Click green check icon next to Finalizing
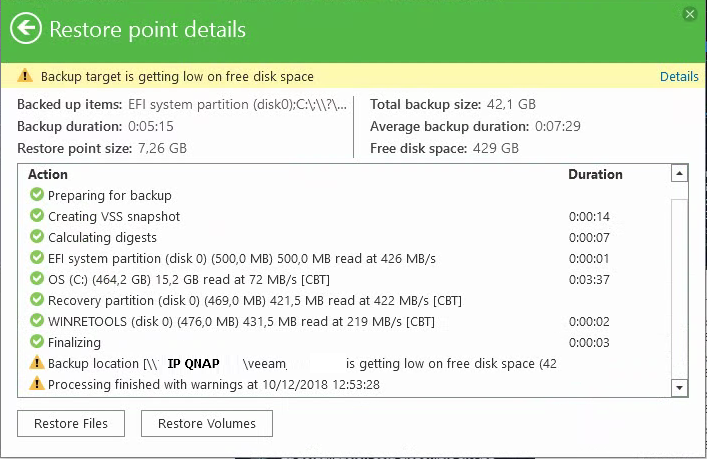The height and width of the screenshot is (459, 707). (x=37, y=342)
